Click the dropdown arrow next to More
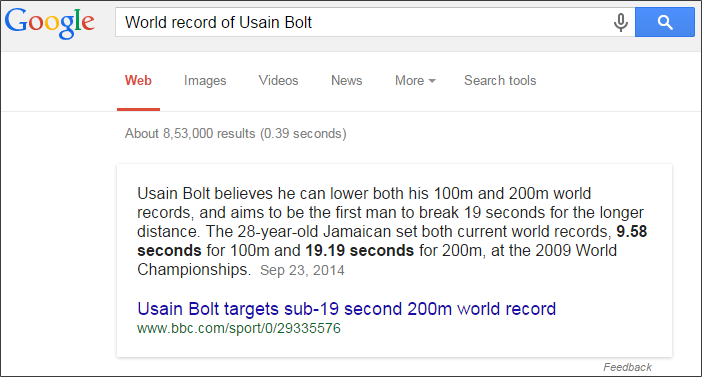The image size is (702, 377). point(432,81)
